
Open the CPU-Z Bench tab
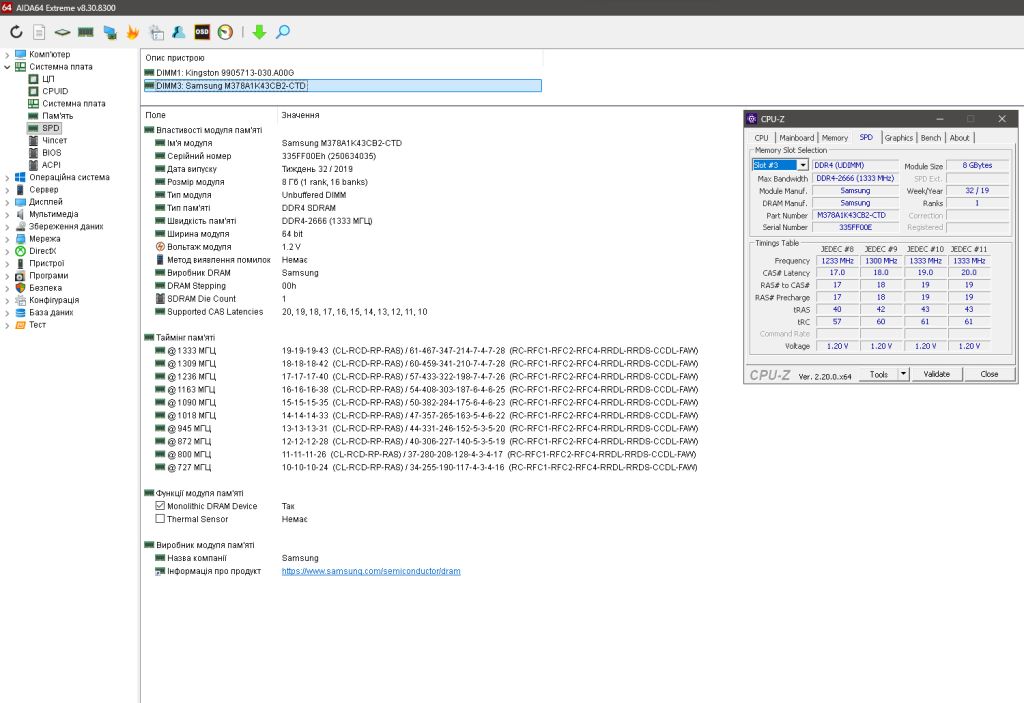(931, 138)
